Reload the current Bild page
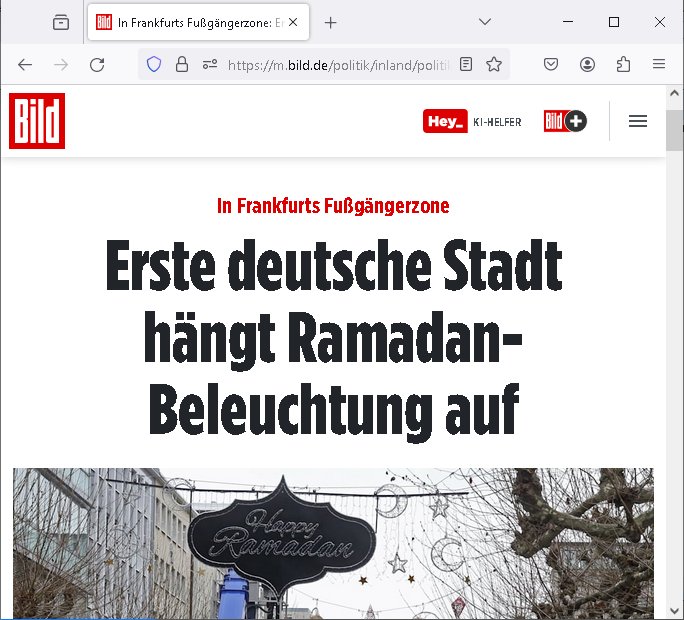Image resolution: width=684 pixels, height=620 pixels. tap(97, 65)
